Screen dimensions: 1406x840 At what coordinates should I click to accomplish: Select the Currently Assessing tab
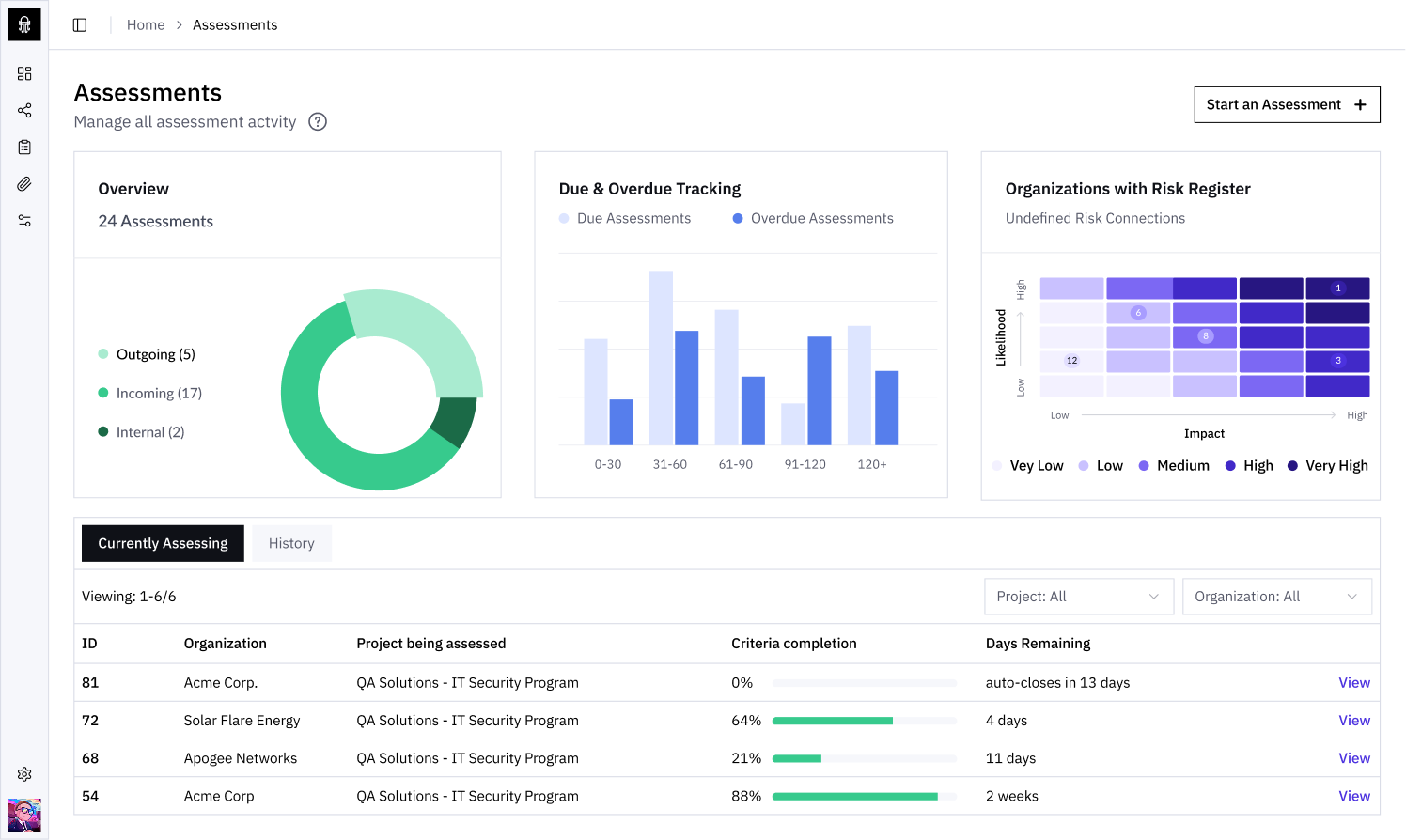163,543
